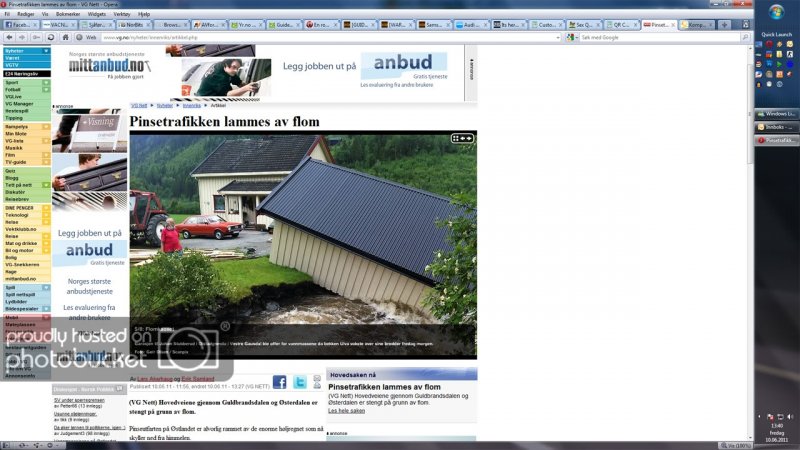Viewport: 800px width, 450px height.
Task: Click in the Google search field
Action: (655, 36)
